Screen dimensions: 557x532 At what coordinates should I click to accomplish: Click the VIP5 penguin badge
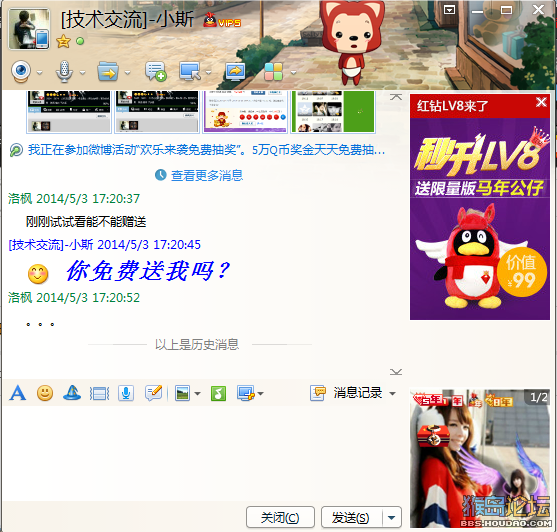222,20
